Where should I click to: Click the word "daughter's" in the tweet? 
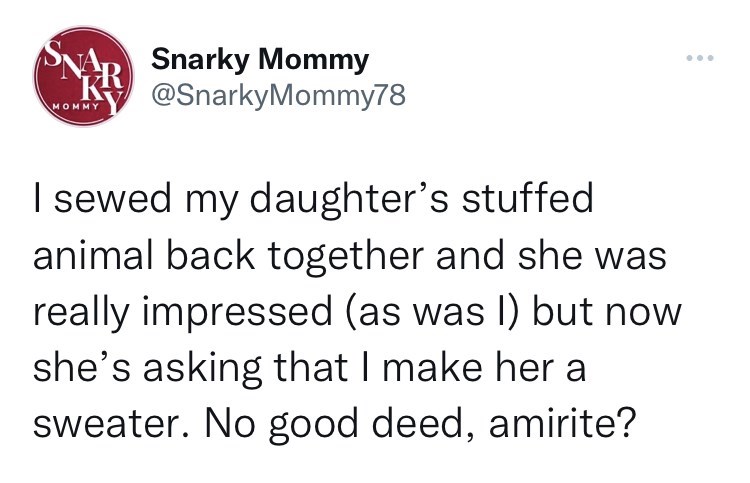[324, 198]
